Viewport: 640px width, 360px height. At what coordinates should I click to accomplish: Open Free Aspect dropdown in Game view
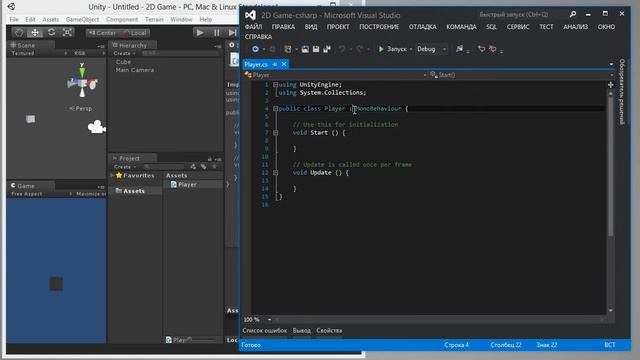(x=41, y=194)
